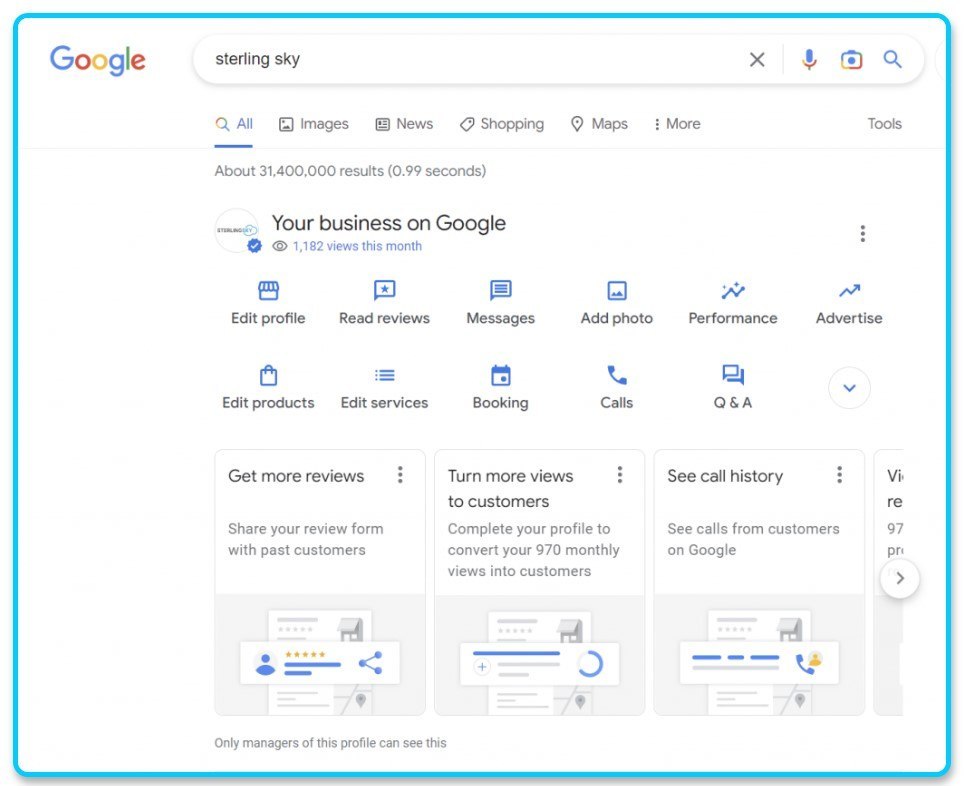The height and width of the screenshot is (786, 965).
Task: Click the magnifying glass search button
Action: click(x=892, y=60)
